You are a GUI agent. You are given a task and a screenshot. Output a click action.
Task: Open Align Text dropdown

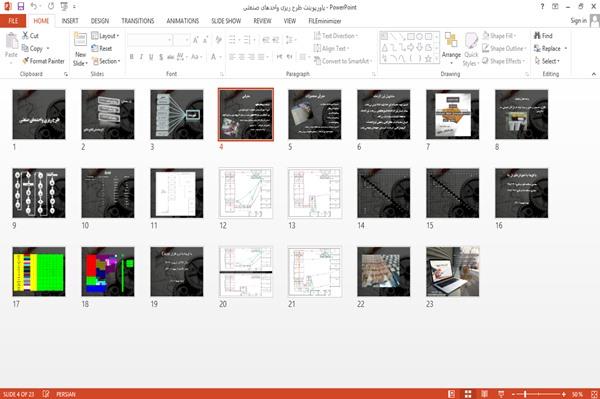coord(332,48)
